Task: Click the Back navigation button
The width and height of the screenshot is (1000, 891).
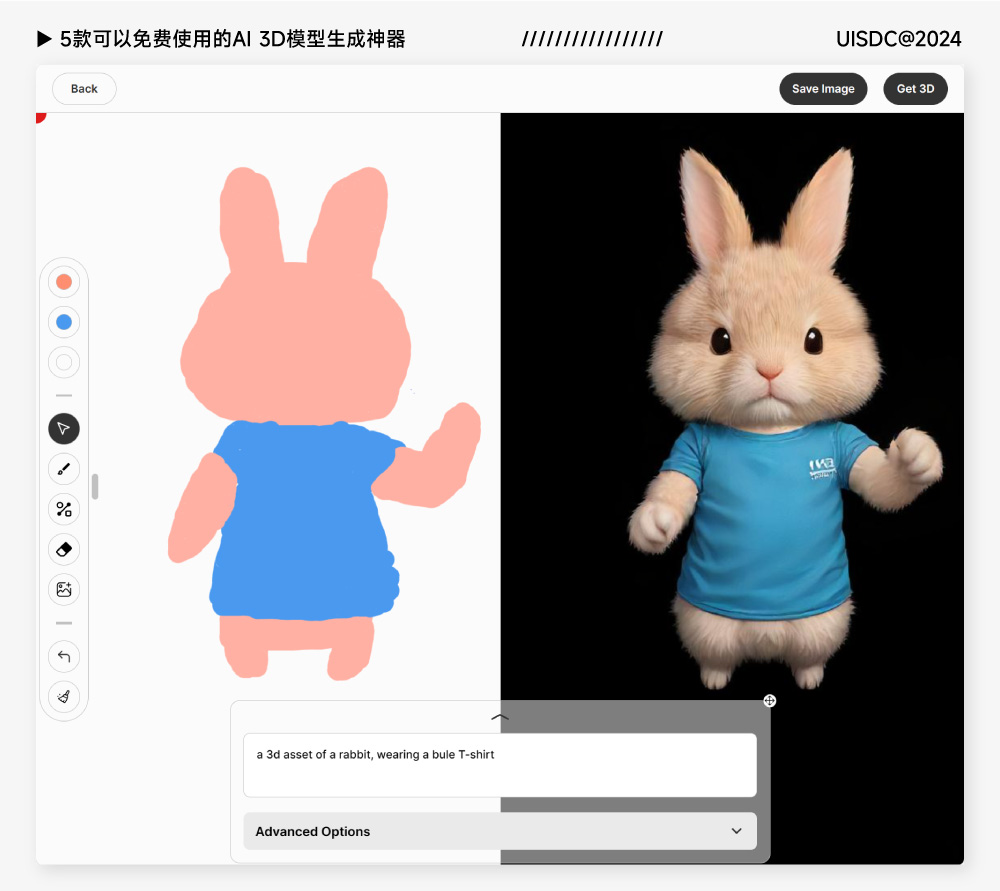Action: (83, 88)
